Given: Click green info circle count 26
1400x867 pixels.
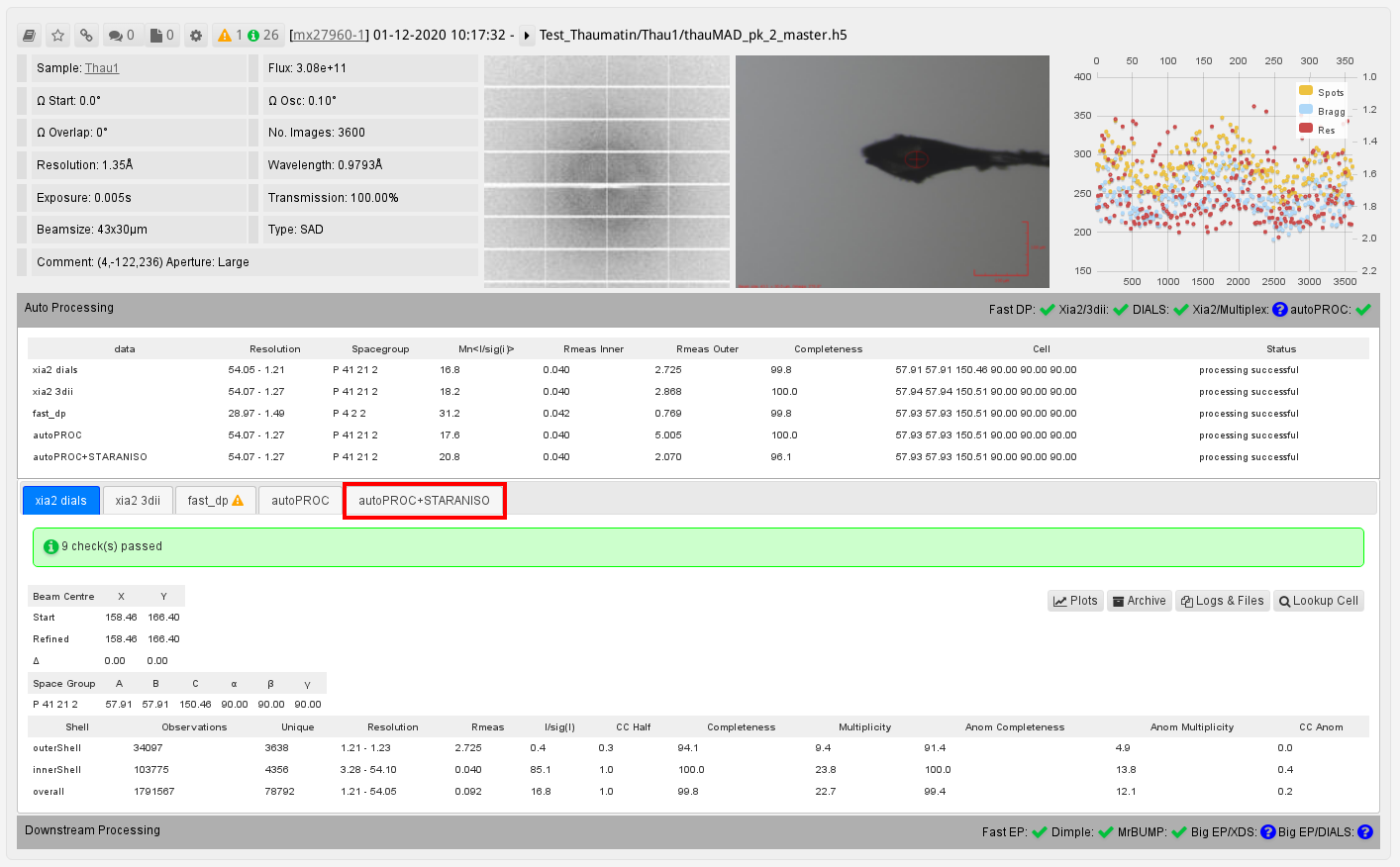Looking at the screenshot, I should (x=263, y=36).
